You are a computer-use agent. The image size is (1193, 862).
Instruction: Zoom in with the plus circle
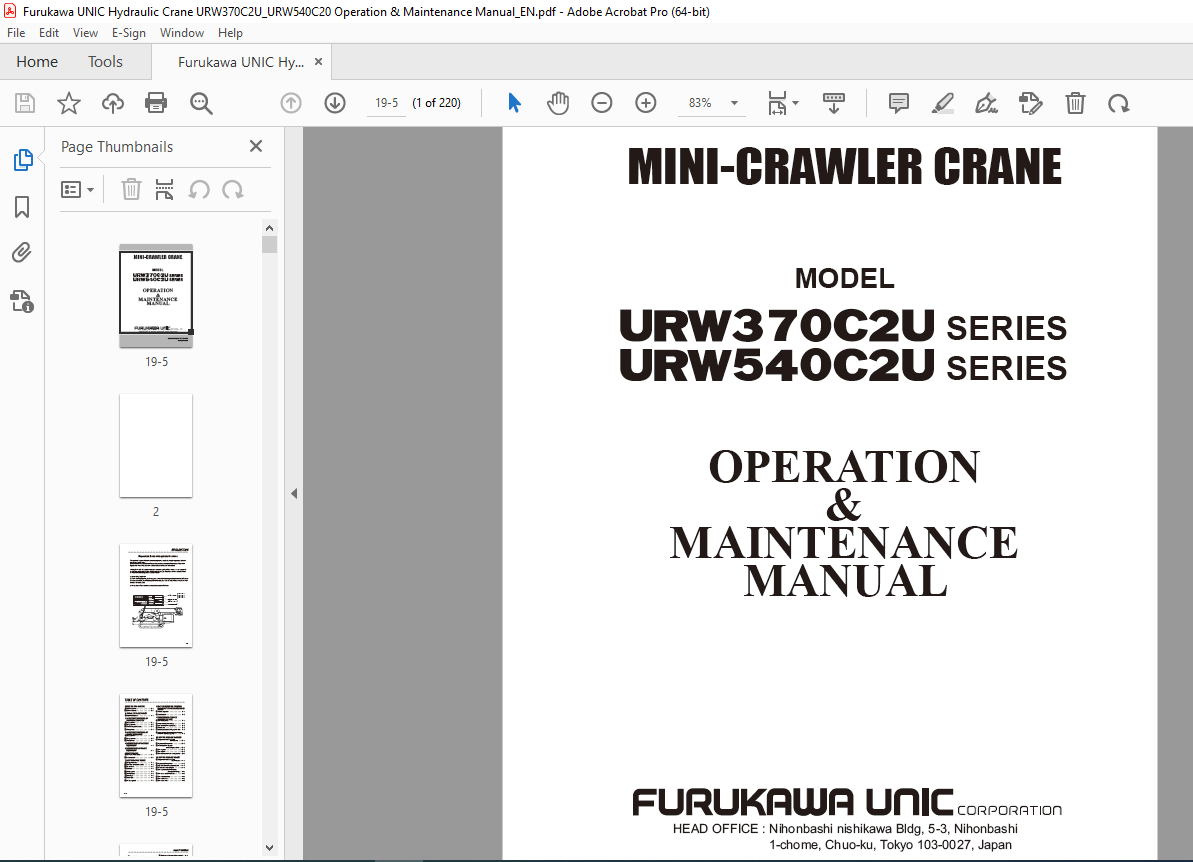(x=645, y=103)
